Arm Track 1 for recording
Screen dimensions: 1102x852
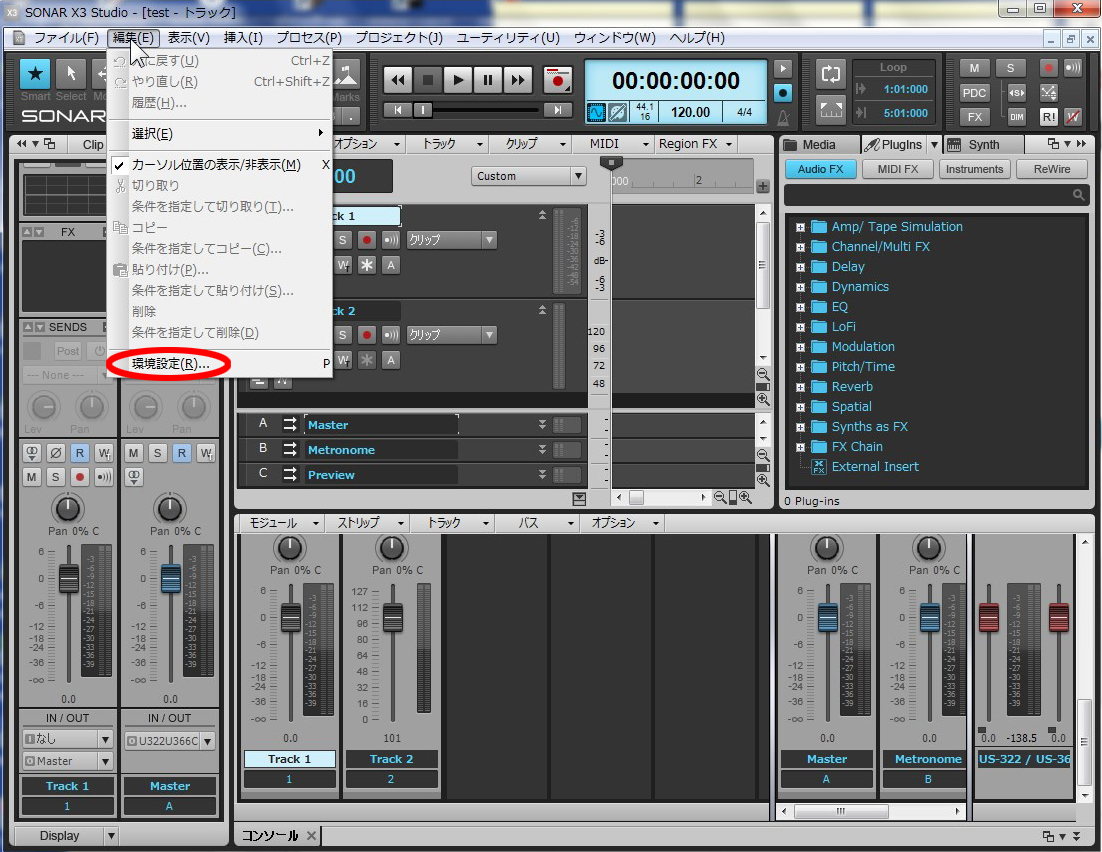[x=367, y=239]
